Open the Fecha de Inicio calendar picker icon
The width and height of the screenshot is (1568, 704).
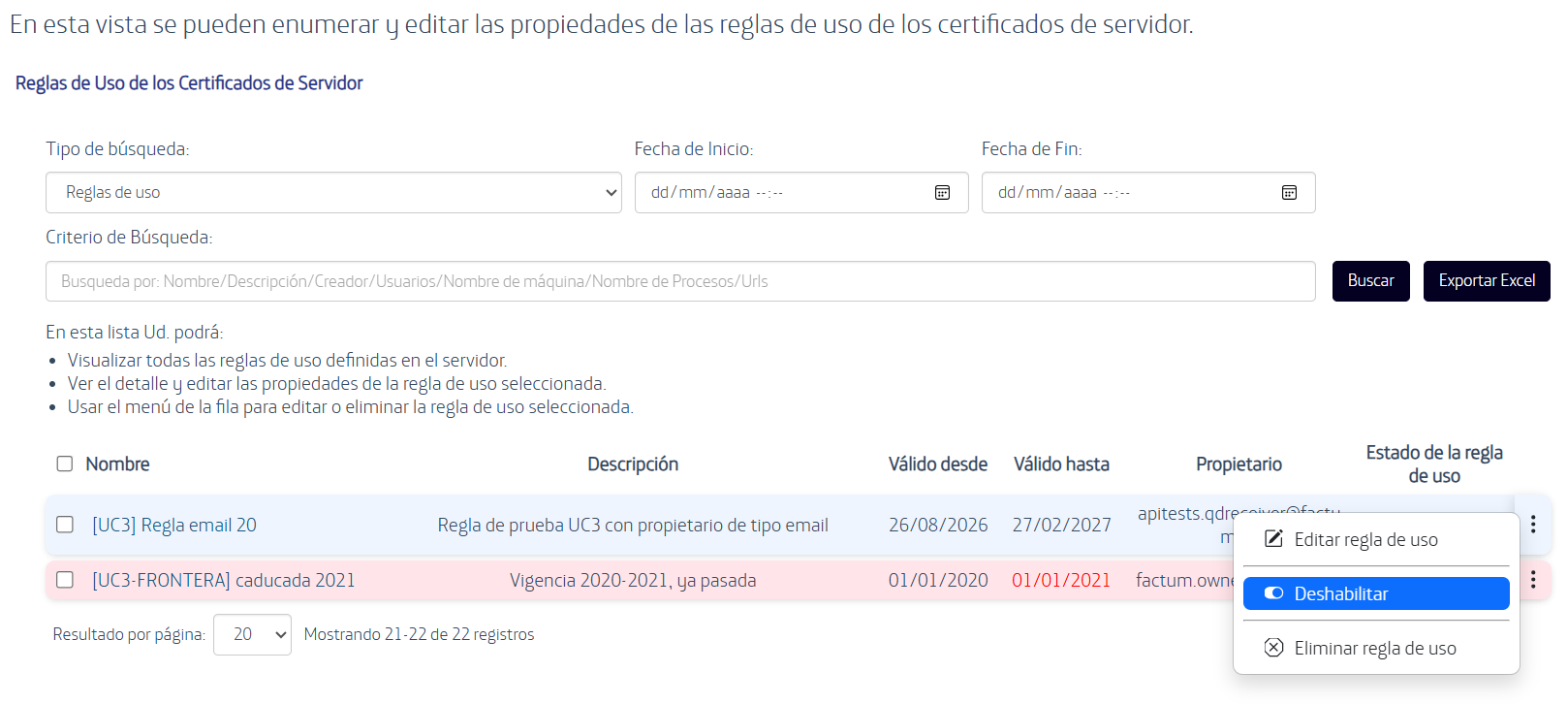(x=942, y=193)
